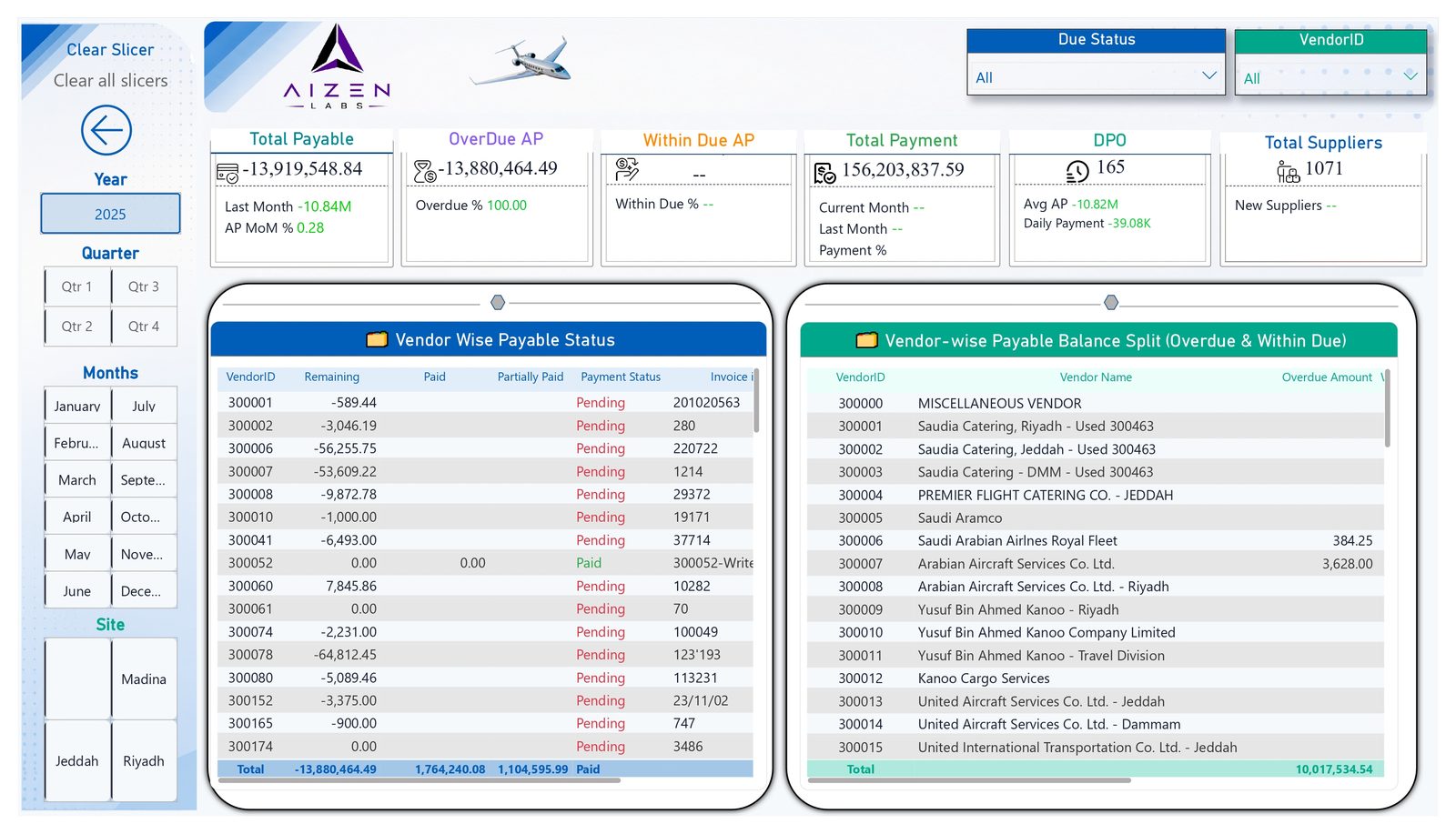The width and height of the screenshot is (1456, 834).
Task: Click the vertical scrollbar of the Balance Split table
Action: coord(1388,407)
